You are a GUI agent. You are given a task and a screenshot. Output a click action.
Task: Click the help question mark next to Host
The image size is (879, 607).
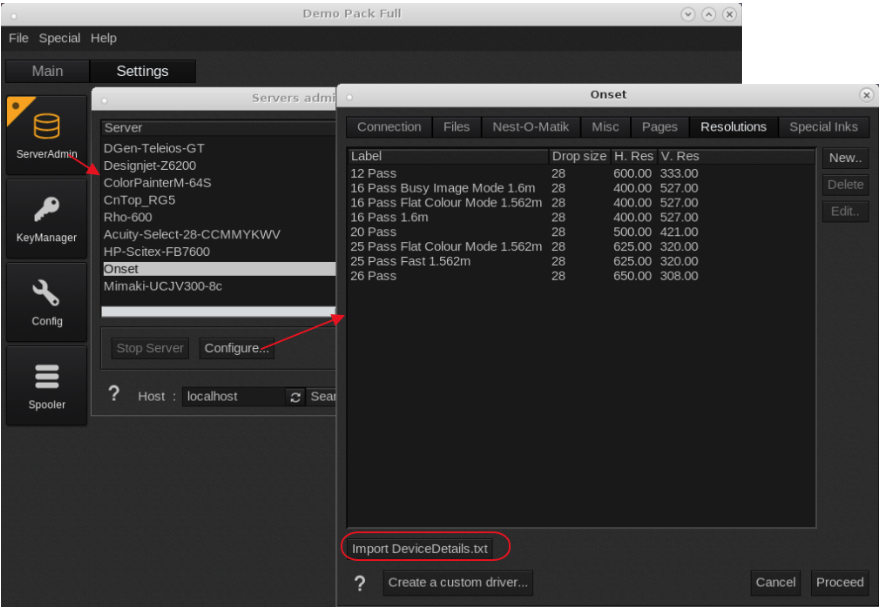[114, 394]
